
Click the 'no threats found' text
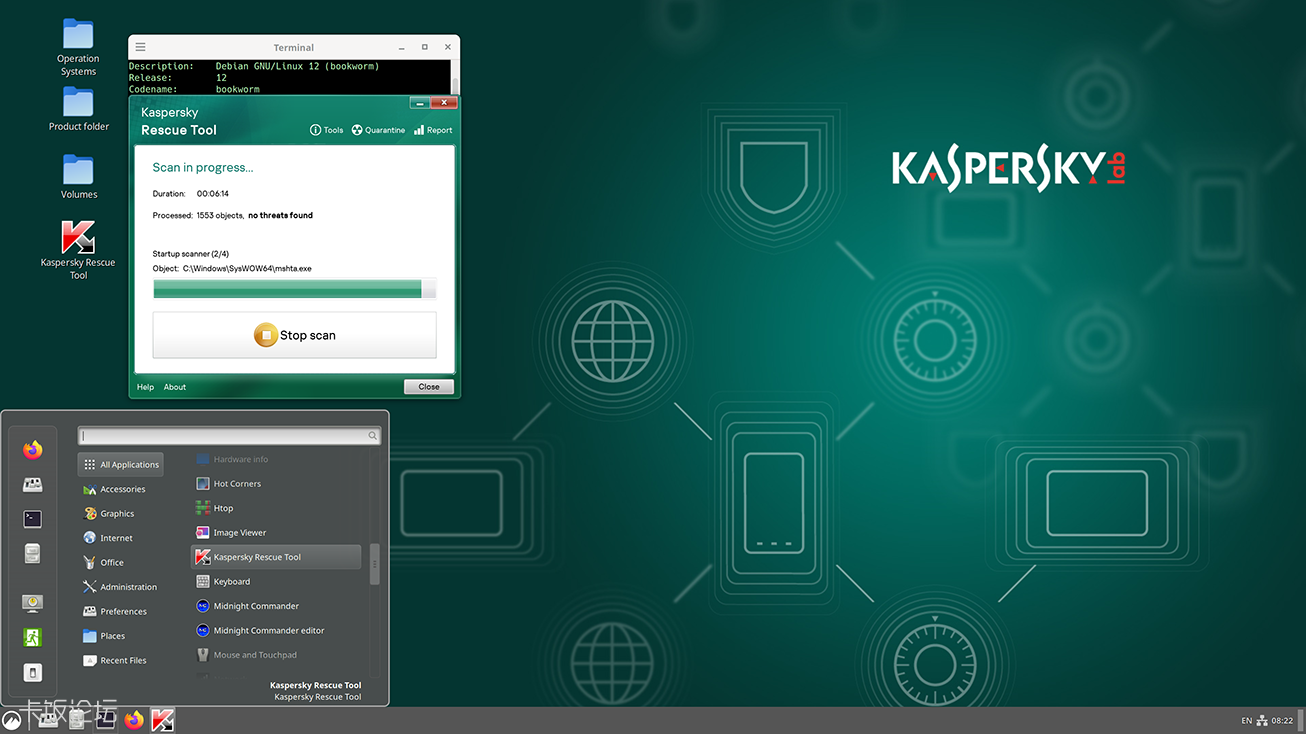(x=281, y=216)
